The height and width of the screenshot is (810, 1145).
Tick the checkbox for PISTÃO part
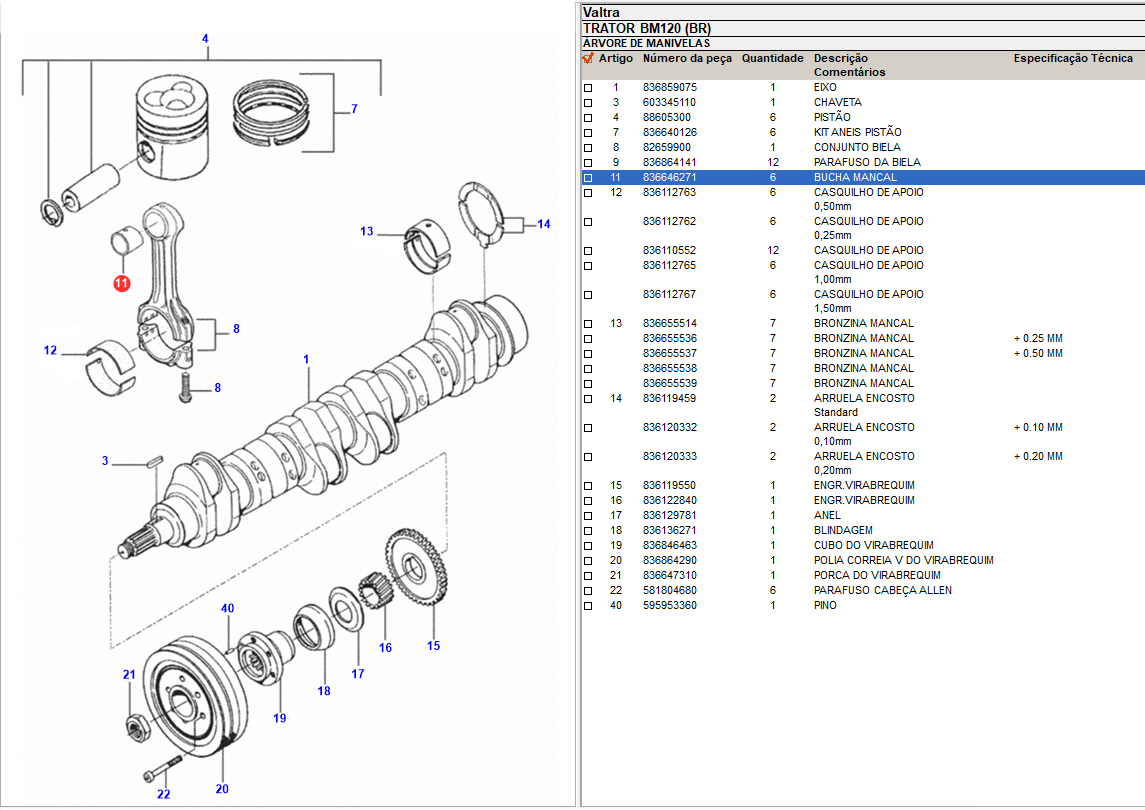click(x=588, y=118)
